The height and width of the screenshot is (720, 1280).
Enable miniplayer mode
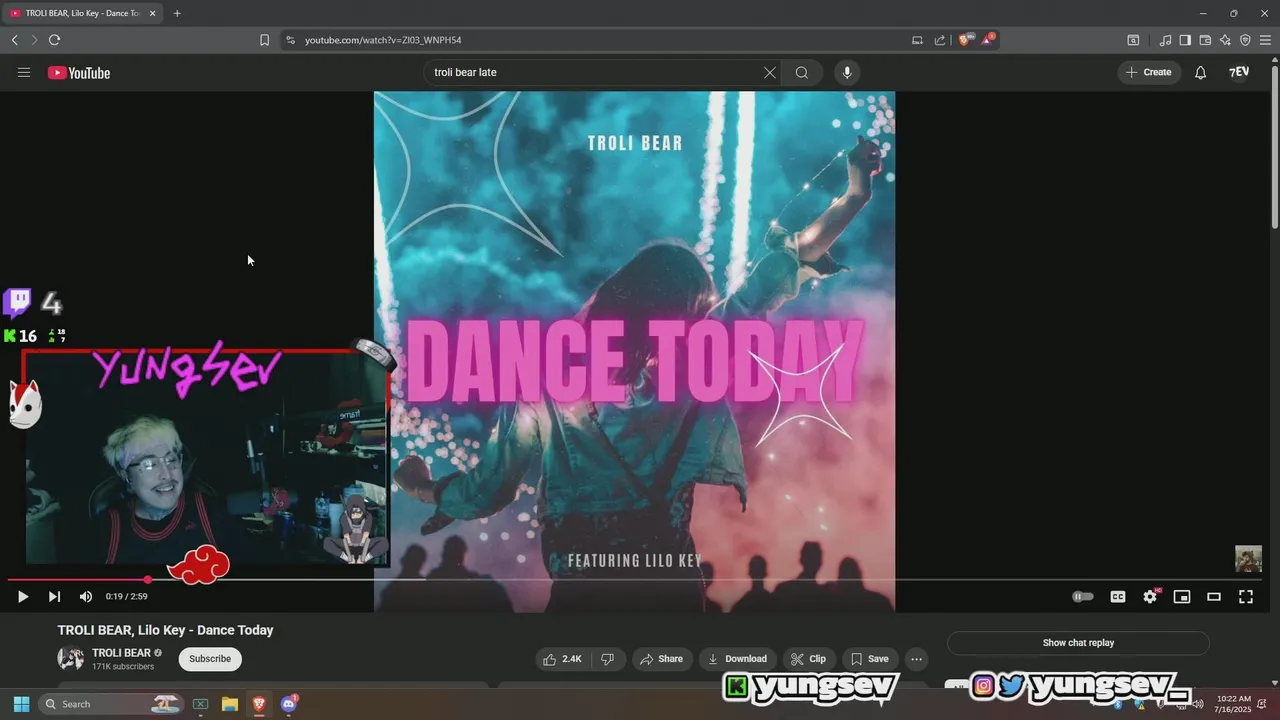pyautogui.click(x=1182, y=597)
